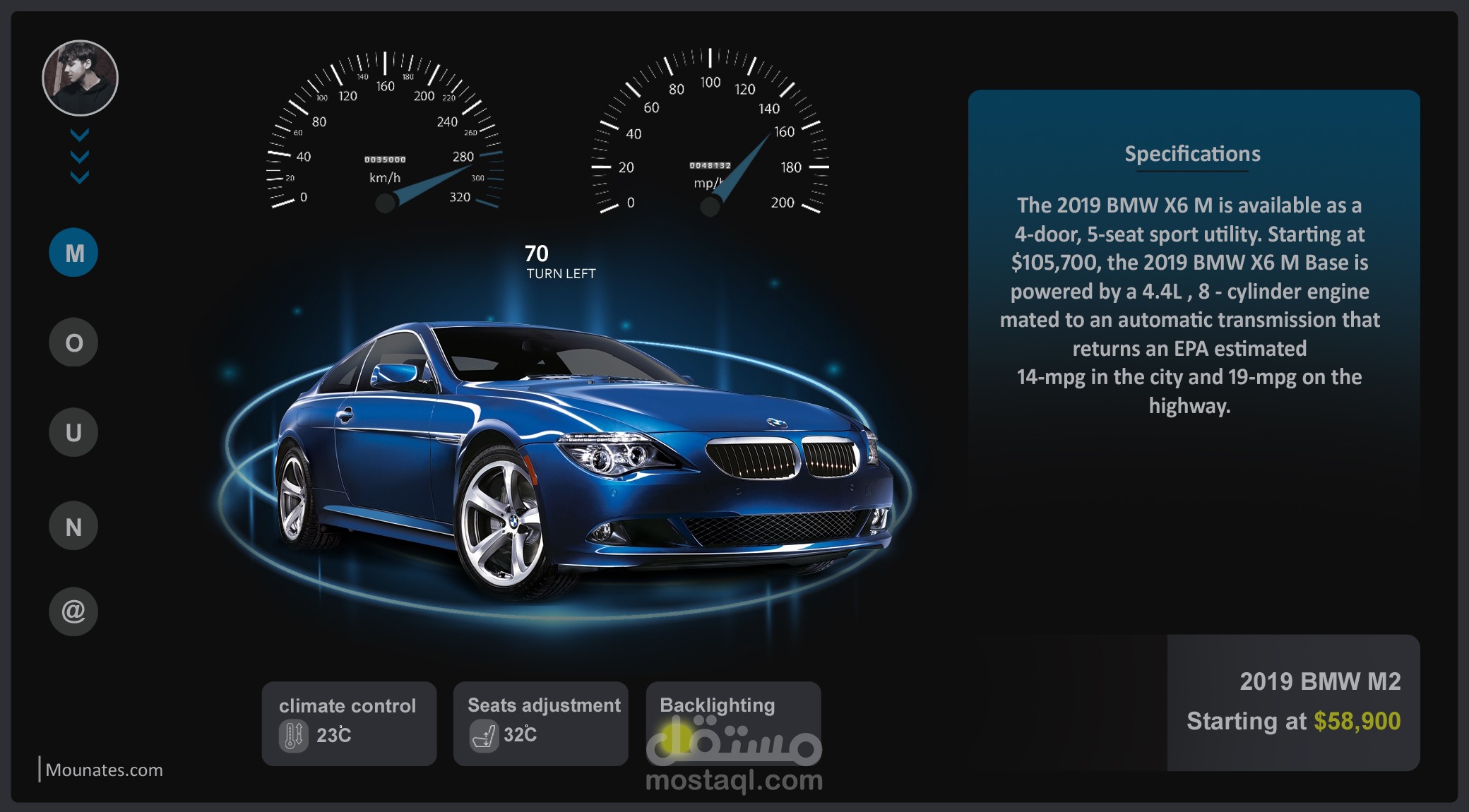Click the thermometer icon in climate control

click(x=295, y=735)
